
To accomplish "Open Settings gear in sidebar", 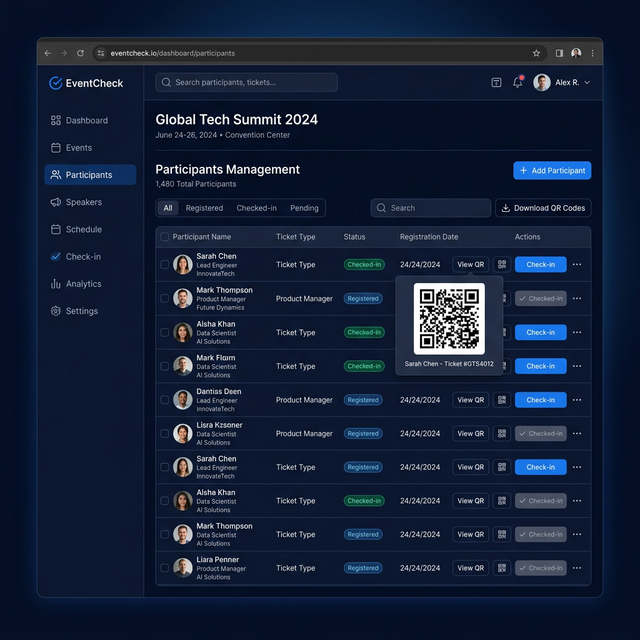I will pyautogui.click(x=56, y=311).
